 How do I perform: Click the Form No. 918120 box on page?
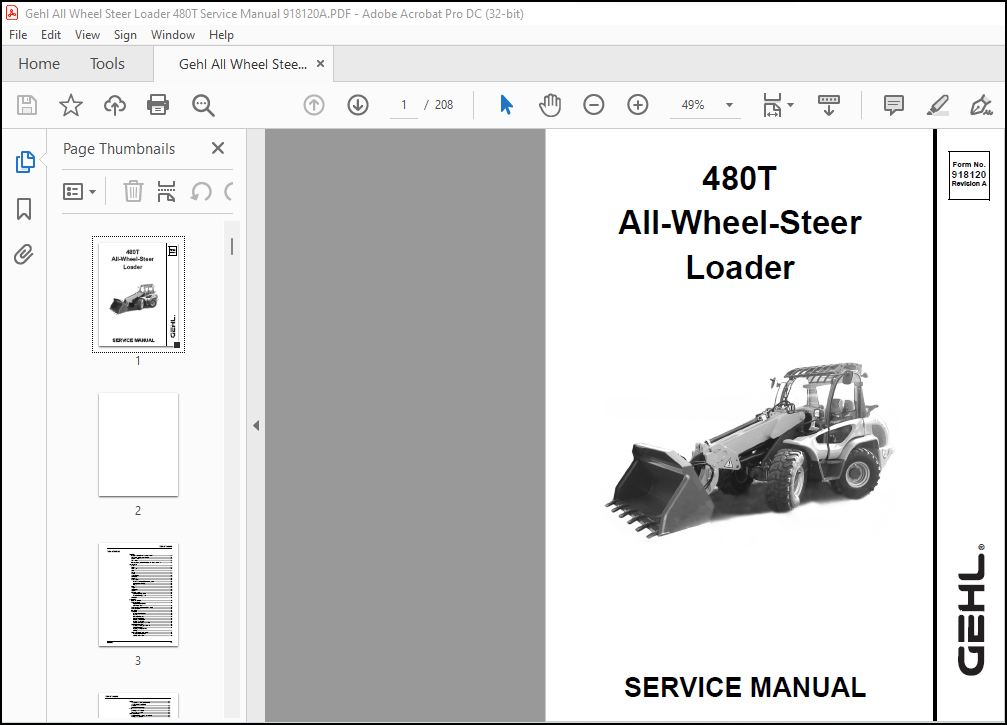(x=968, y=175)
